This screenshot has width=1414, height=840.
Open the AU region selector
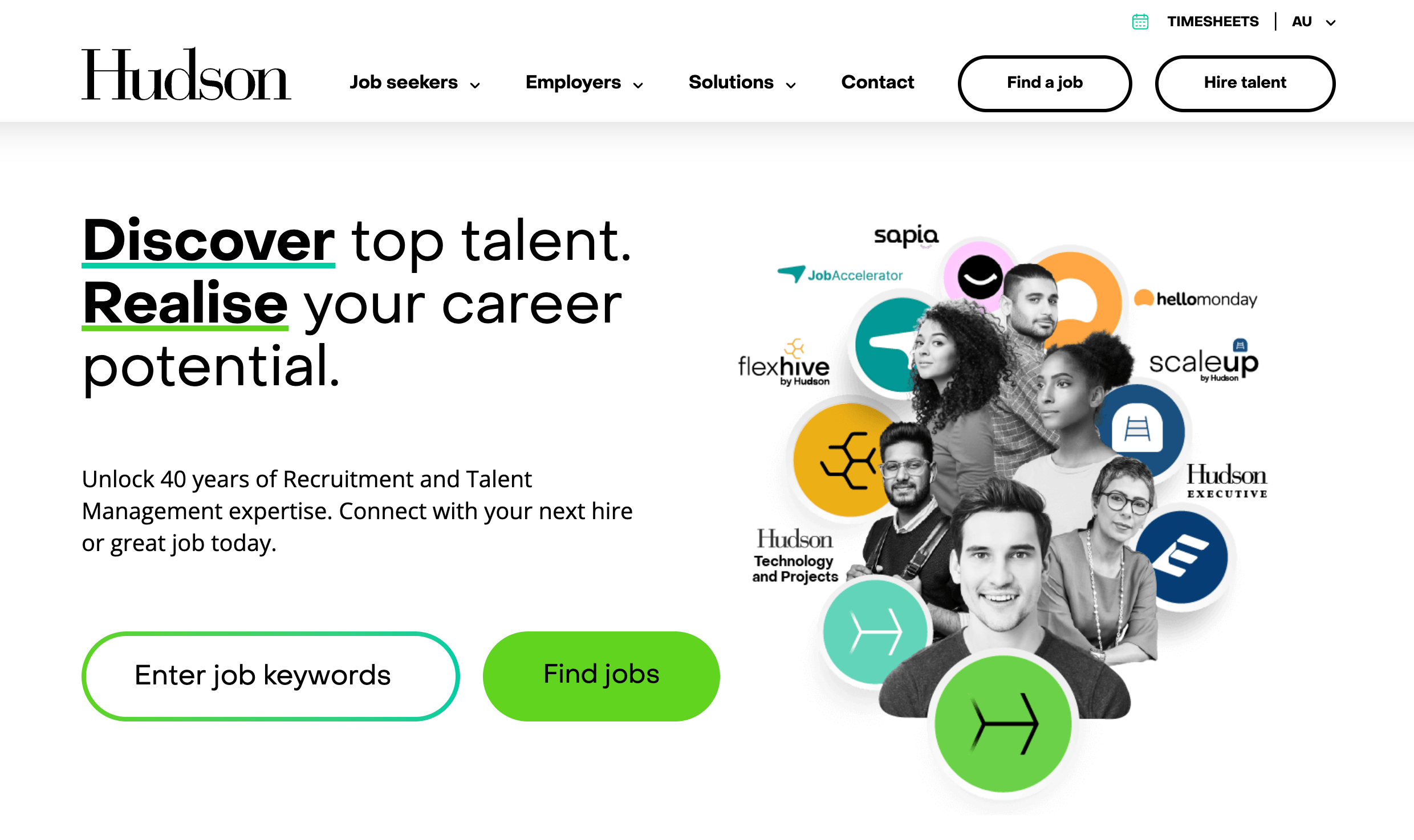click(1314, 22)
